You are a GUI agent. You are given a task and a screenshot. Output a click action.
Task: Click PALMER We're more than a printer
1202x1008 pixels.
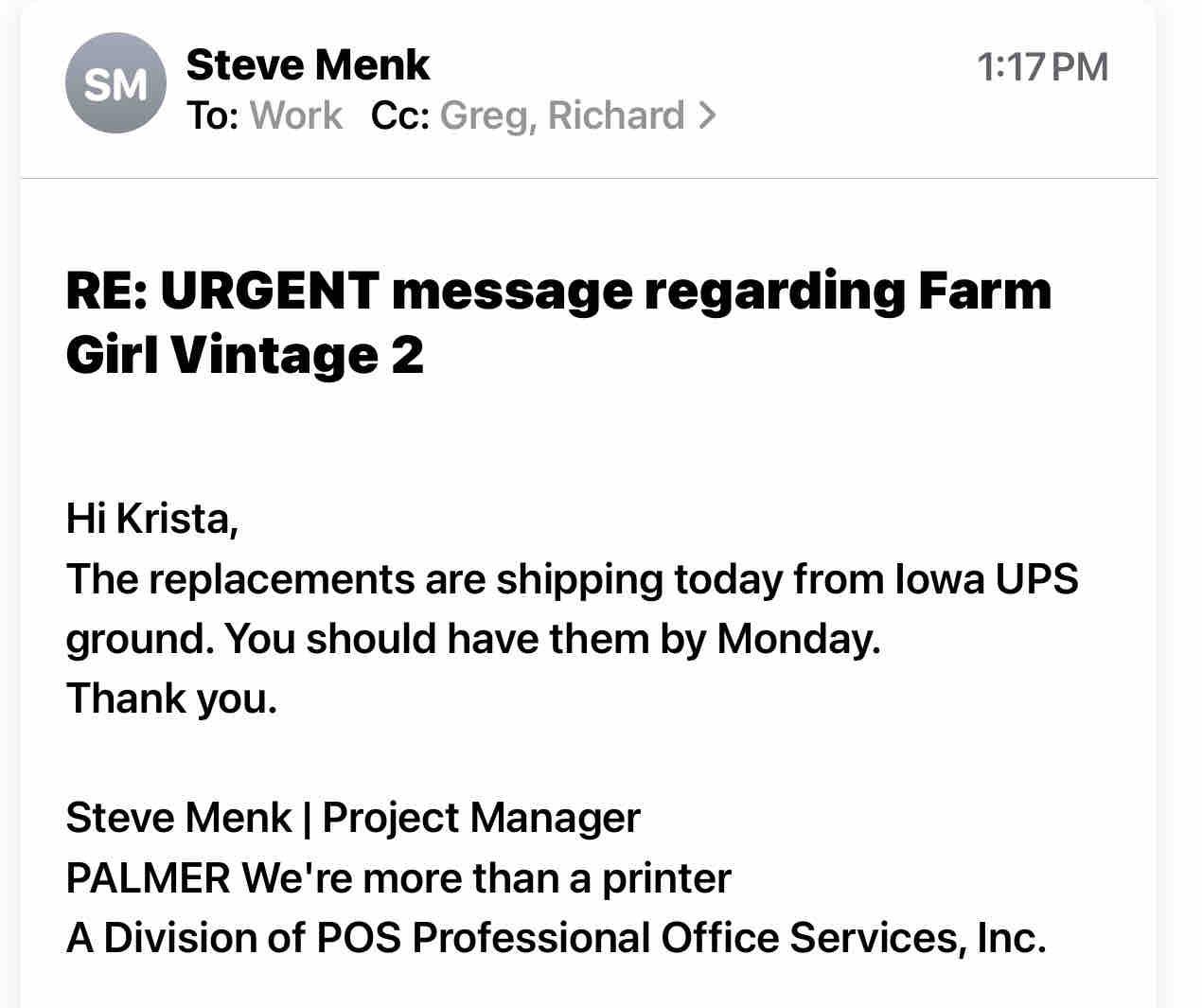coord(398,877)
